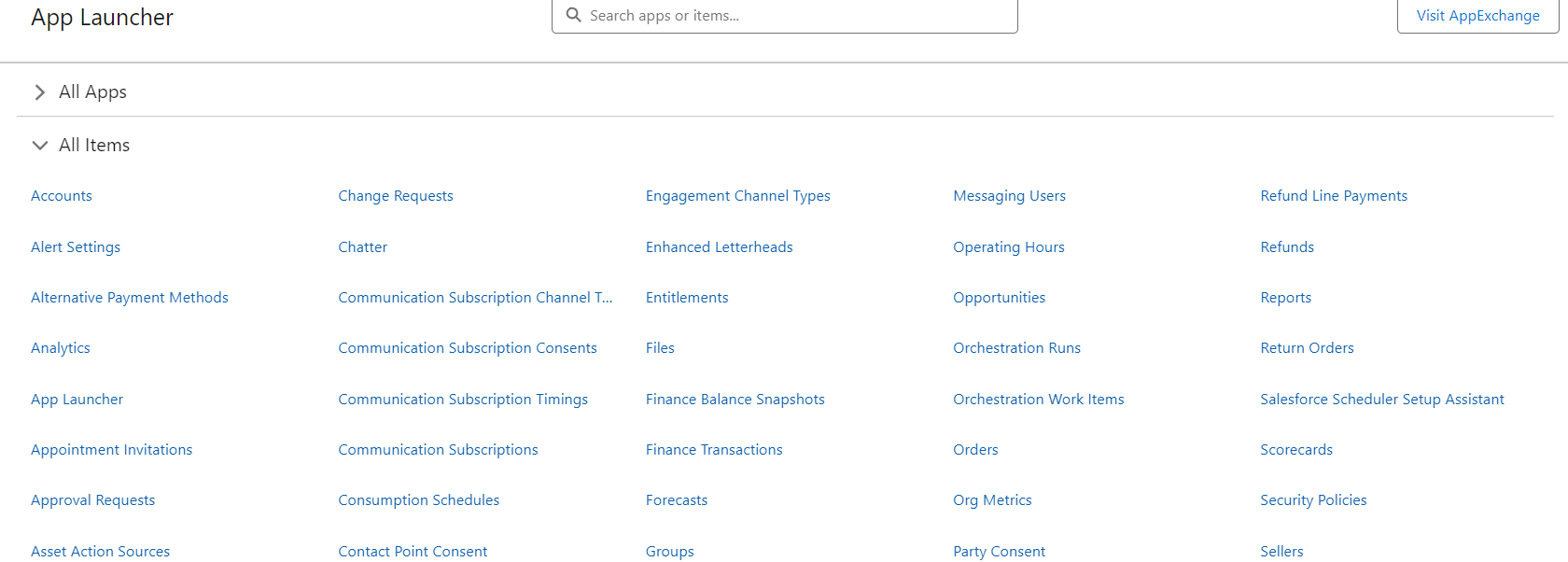1568x562 pixels.
Task: Go to Enhanced Letterheads
Action: click(x=720, y=247)
